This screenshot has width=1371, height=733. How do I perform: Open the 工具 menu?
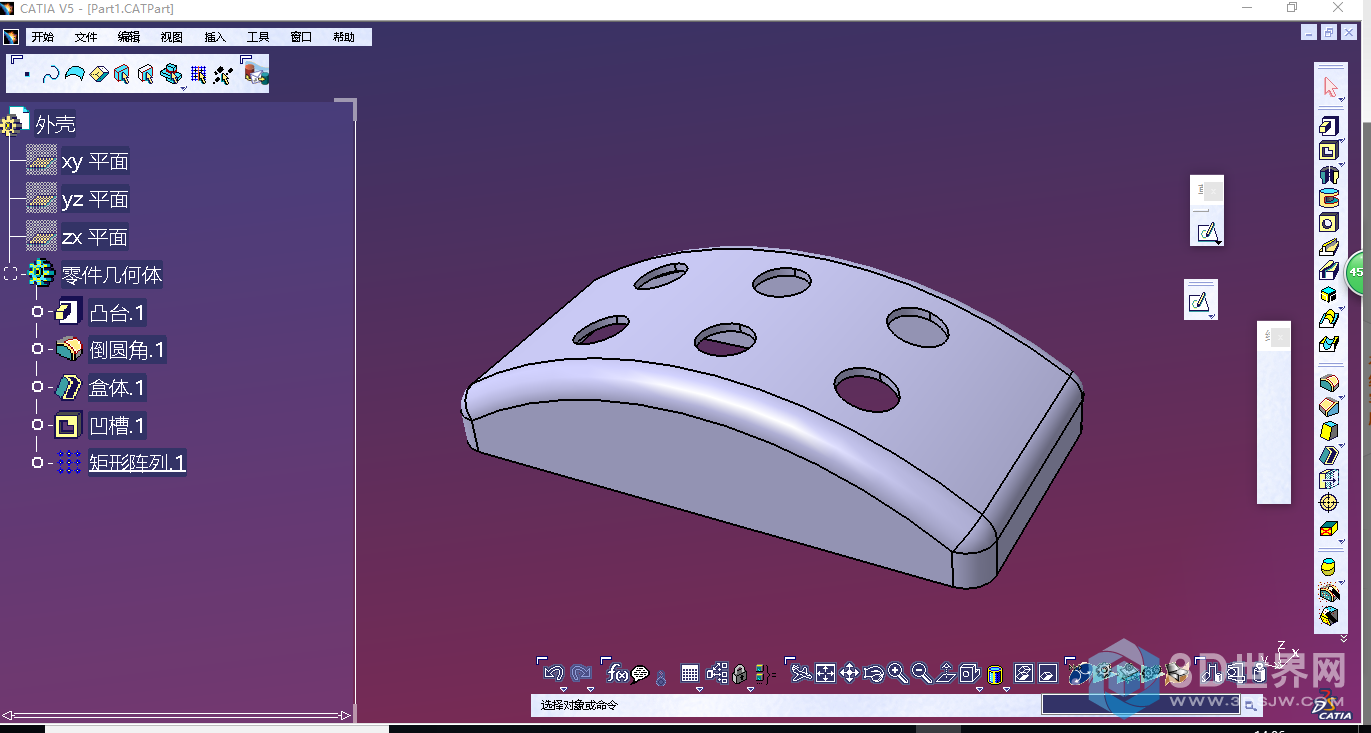258,37
